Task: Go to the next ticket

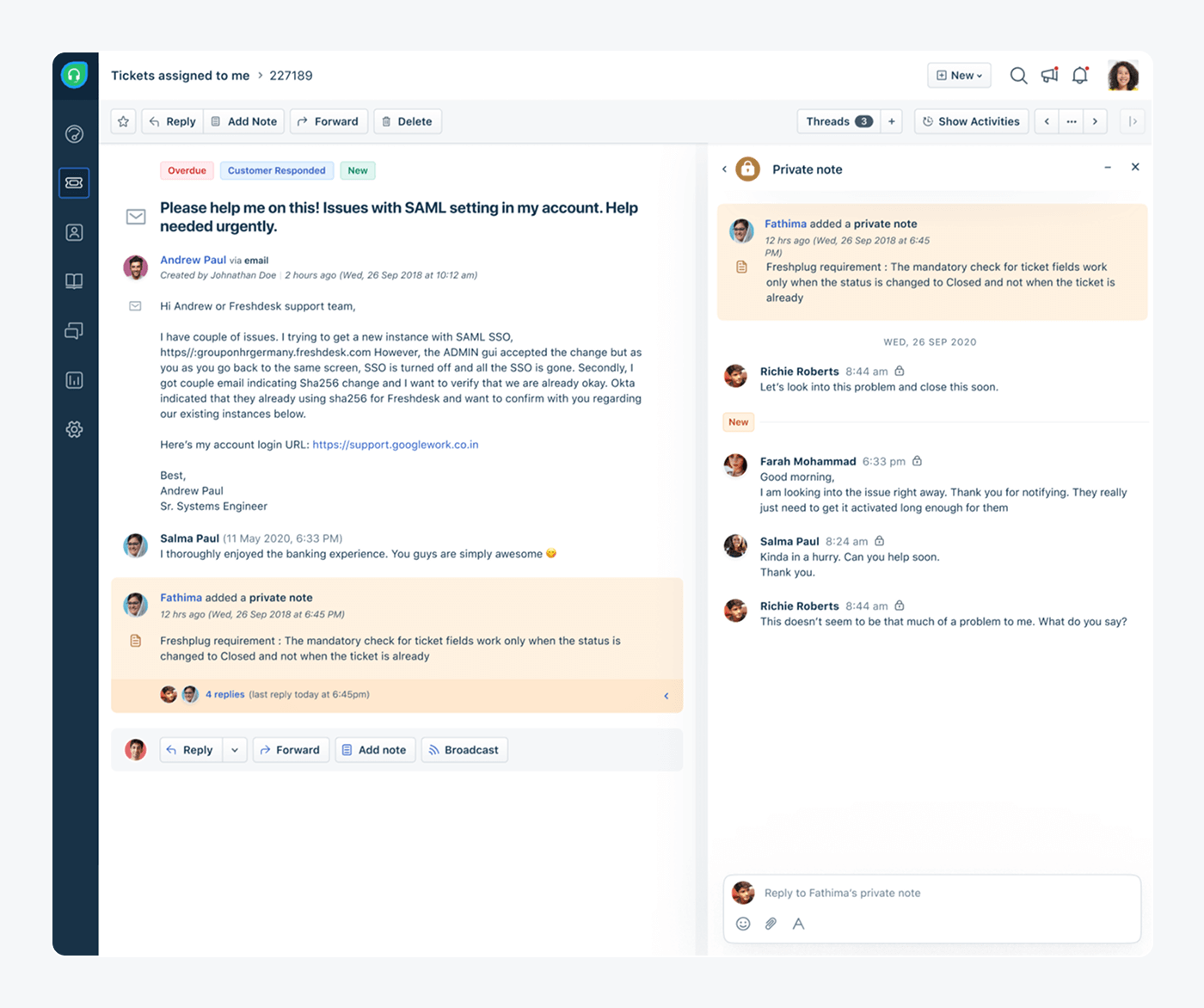Action: click(x=1095, y=121)
